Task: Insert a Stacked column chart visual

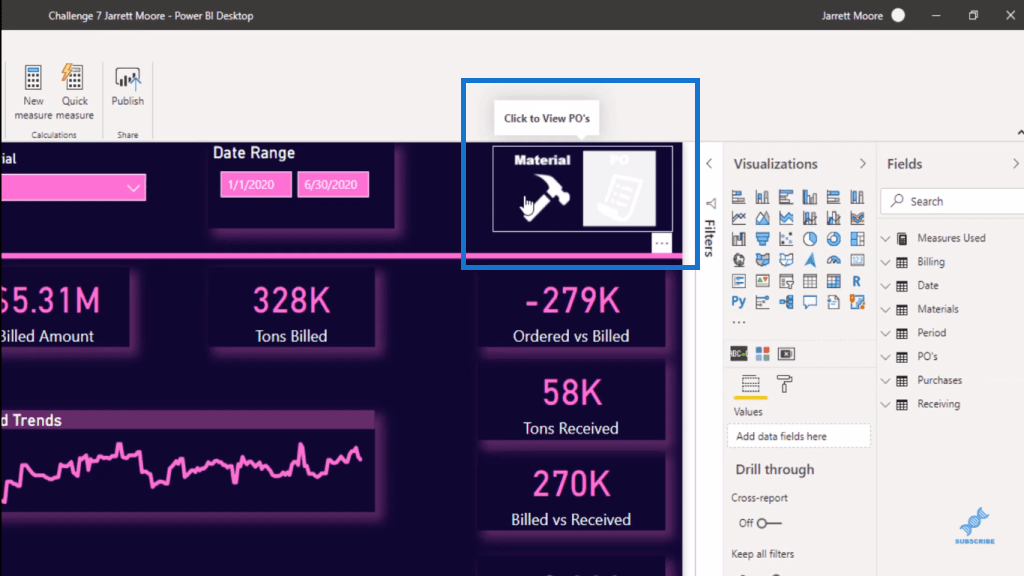Action: click(762, 197)
